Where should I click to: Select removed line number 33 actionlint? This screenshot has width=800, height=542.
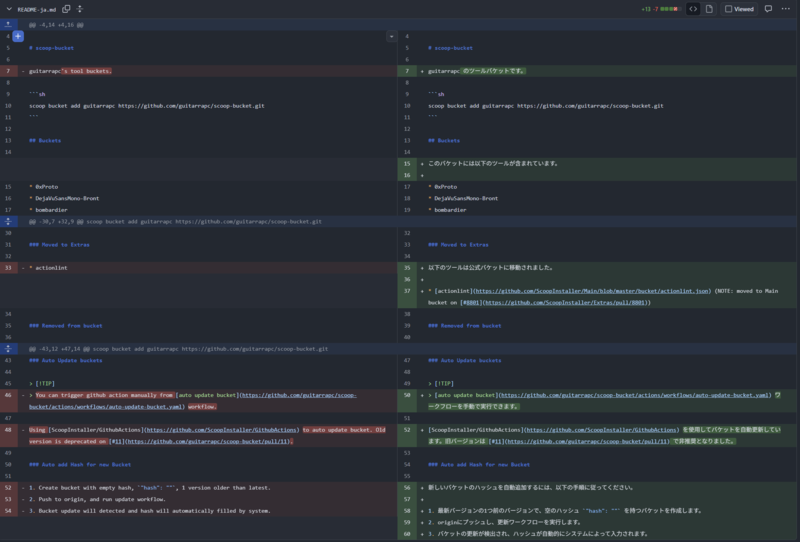(8, 268)
